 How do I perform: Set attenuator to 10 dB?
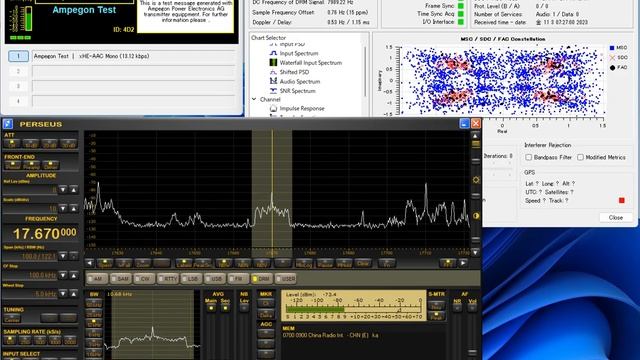[x=31, y=144]
